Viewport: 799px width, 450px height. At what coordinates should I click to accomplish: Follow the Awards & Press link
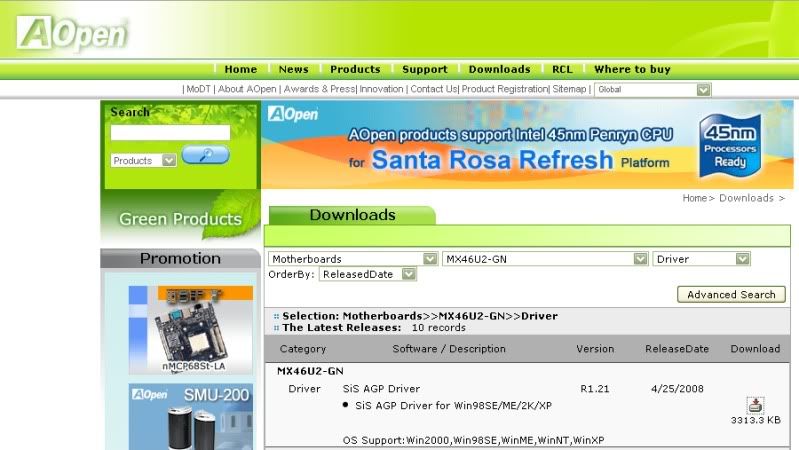pos(319,89)
